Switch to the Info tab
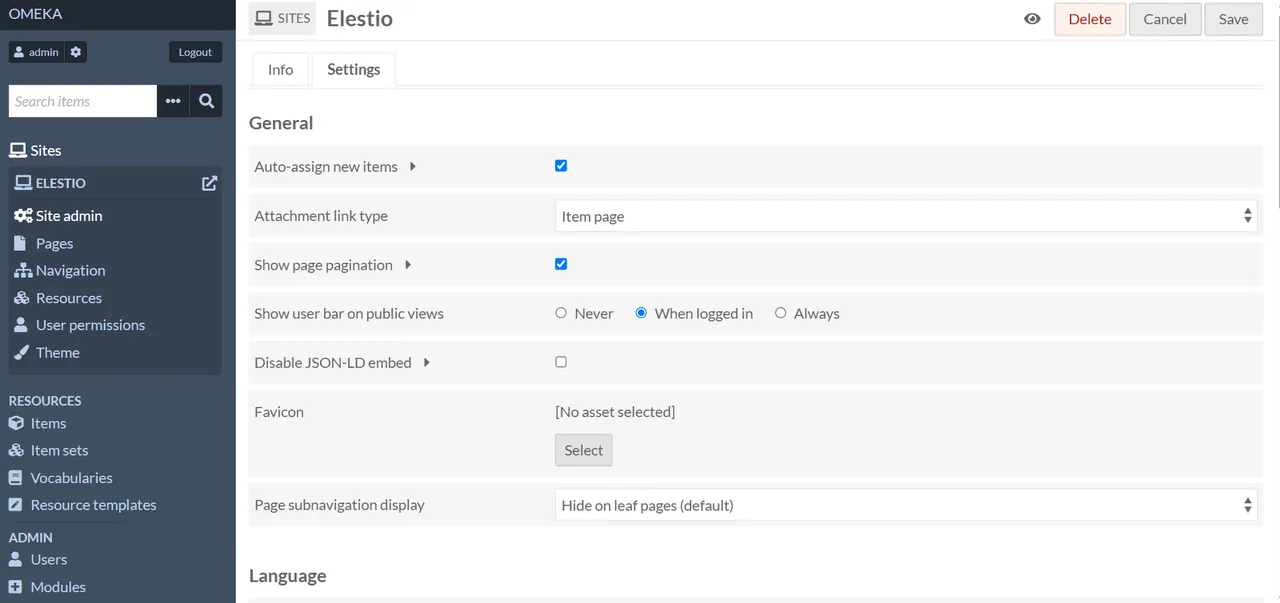The image size is (1280, 603). pos(281,69)
